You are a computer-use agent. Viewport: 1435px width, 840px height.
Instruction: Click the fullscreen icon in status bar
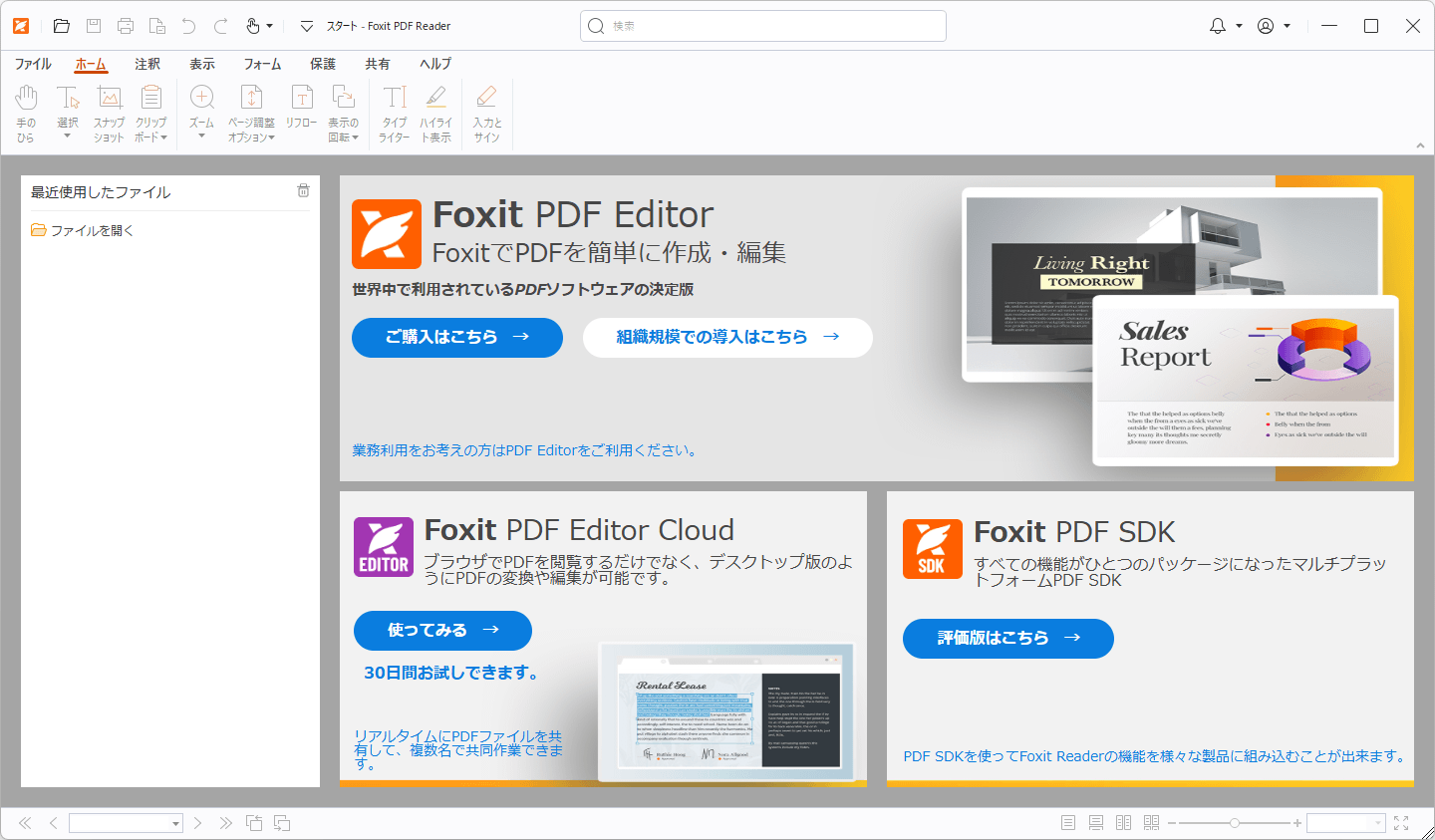point(1401,823)
